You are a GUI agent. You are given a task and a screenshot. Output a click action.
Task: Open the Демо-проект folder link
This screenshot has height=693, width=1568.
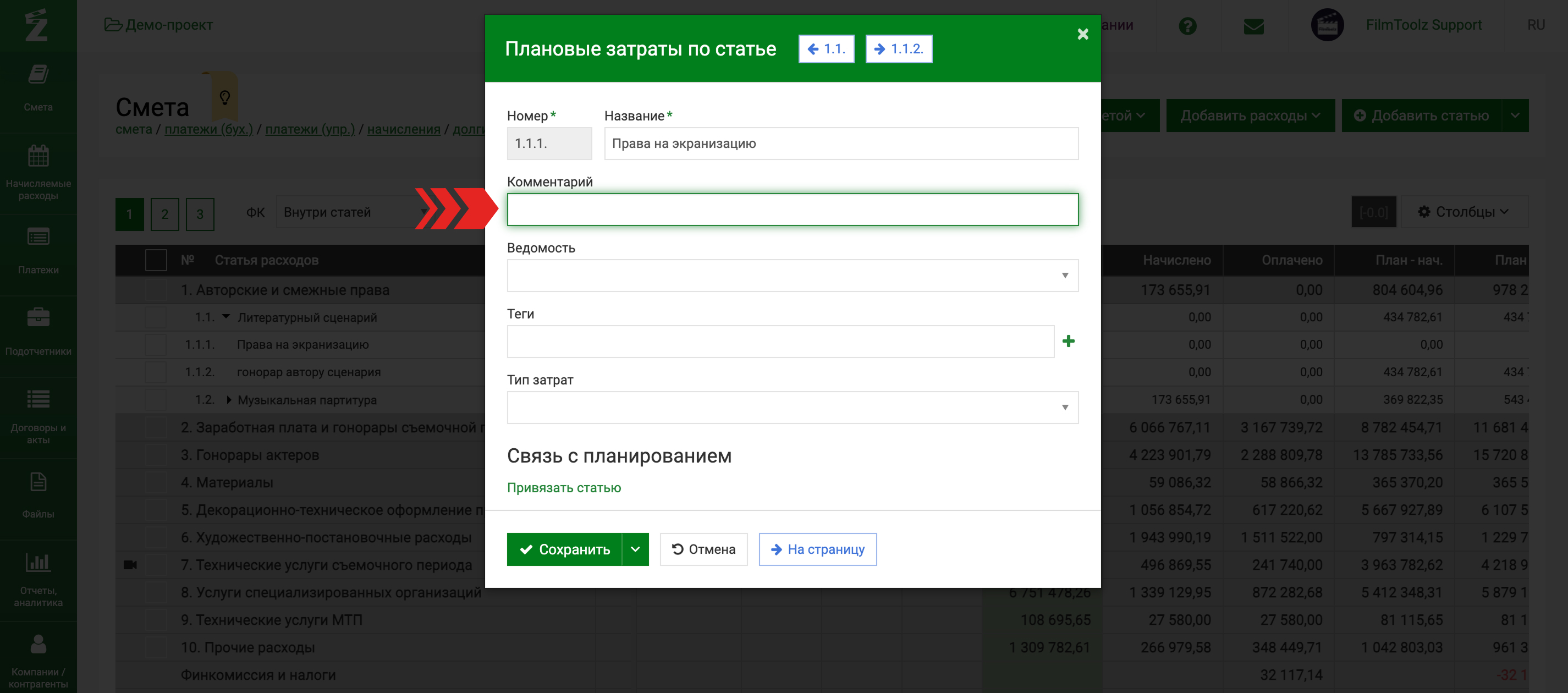click(159, 25)
